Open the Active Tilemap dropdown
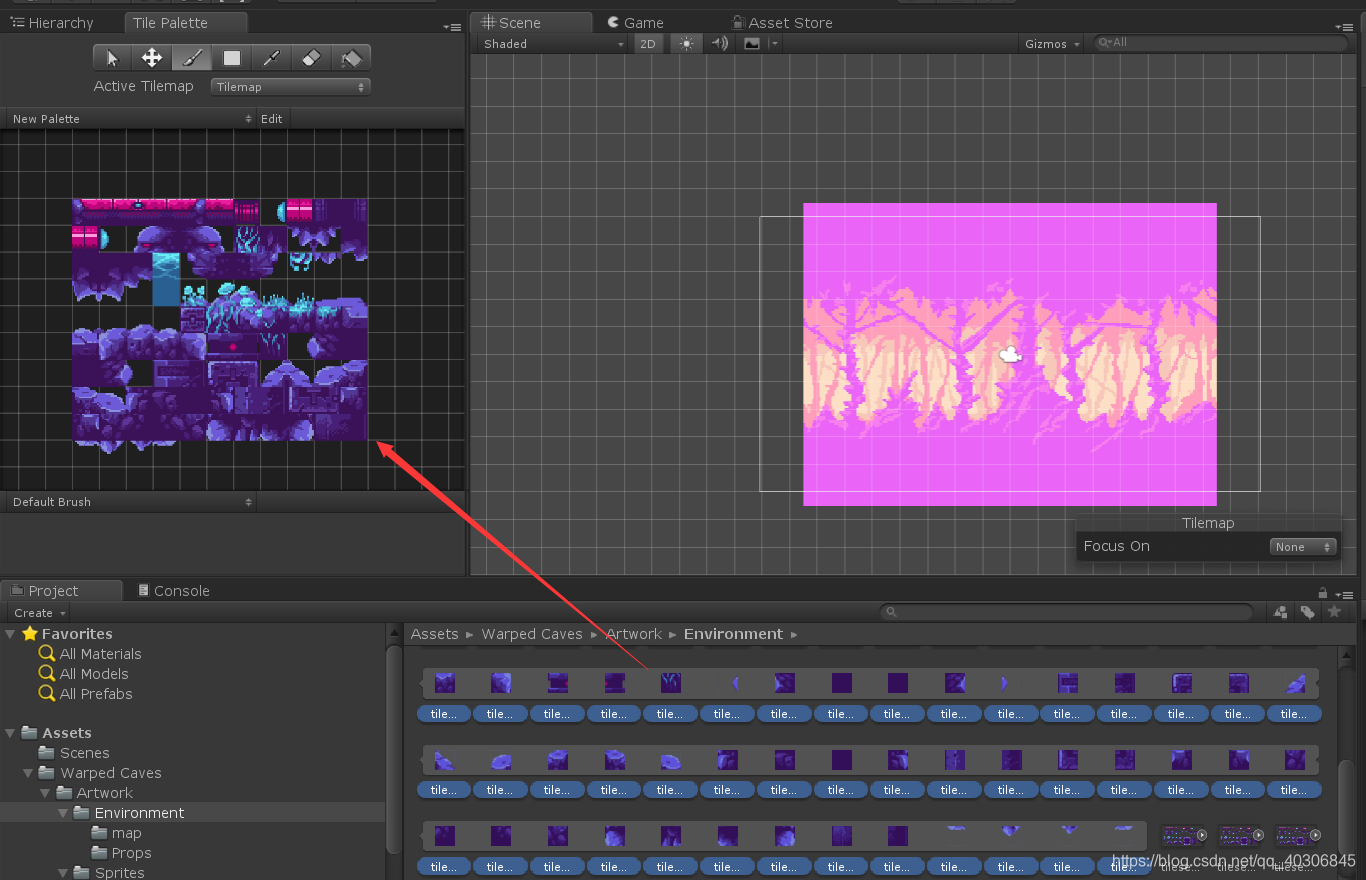The image size is (1366, 880). click(x=291, y=87)
